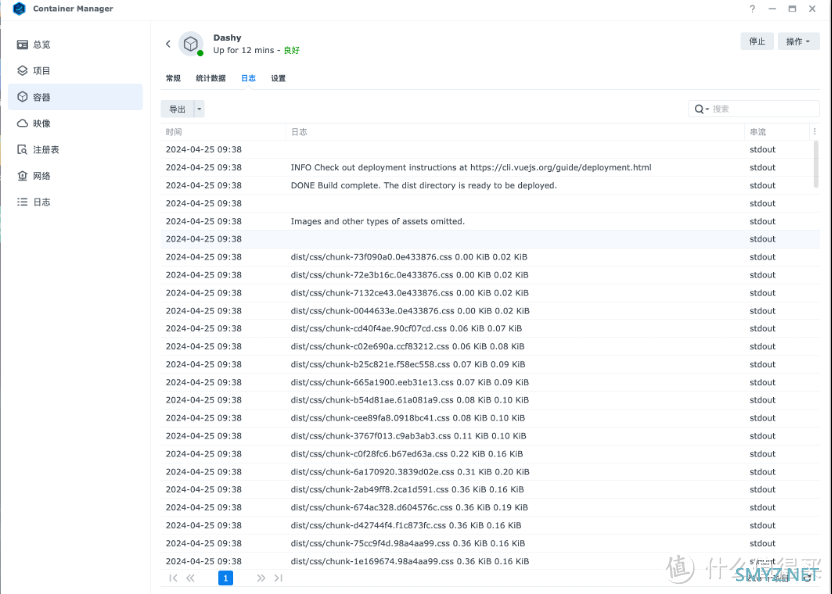
Task: Open the 设置 settings tab
Action: click(278, 78)
